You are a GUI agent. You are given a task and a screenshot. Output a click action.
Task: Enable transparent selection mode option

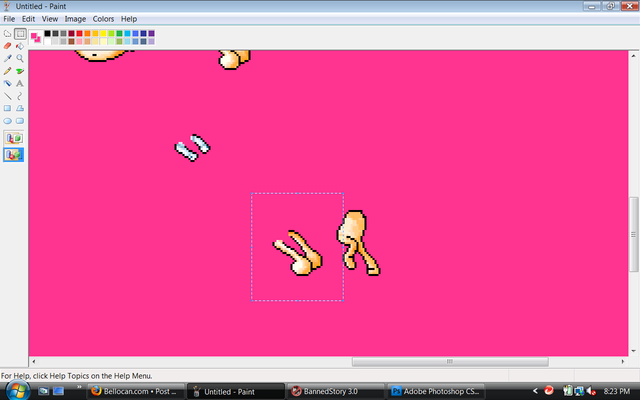pyautogui.click(x=13, y=155)
